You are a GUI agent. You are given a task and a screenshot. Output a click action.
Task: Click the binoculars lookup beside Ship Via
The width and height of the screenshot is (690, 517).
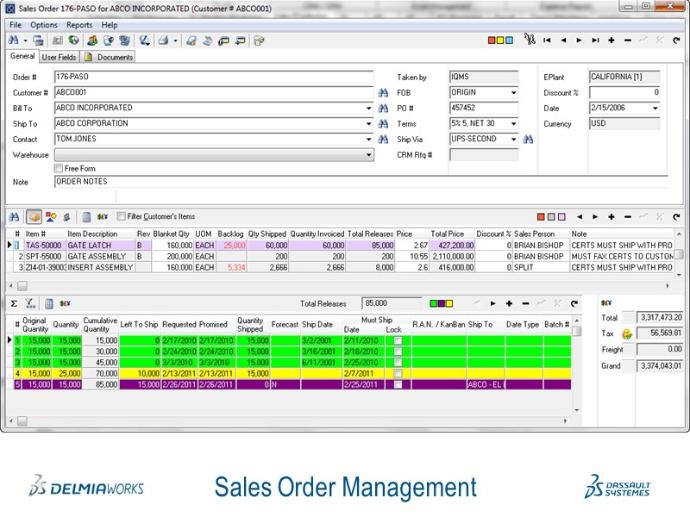pos(528,140)
